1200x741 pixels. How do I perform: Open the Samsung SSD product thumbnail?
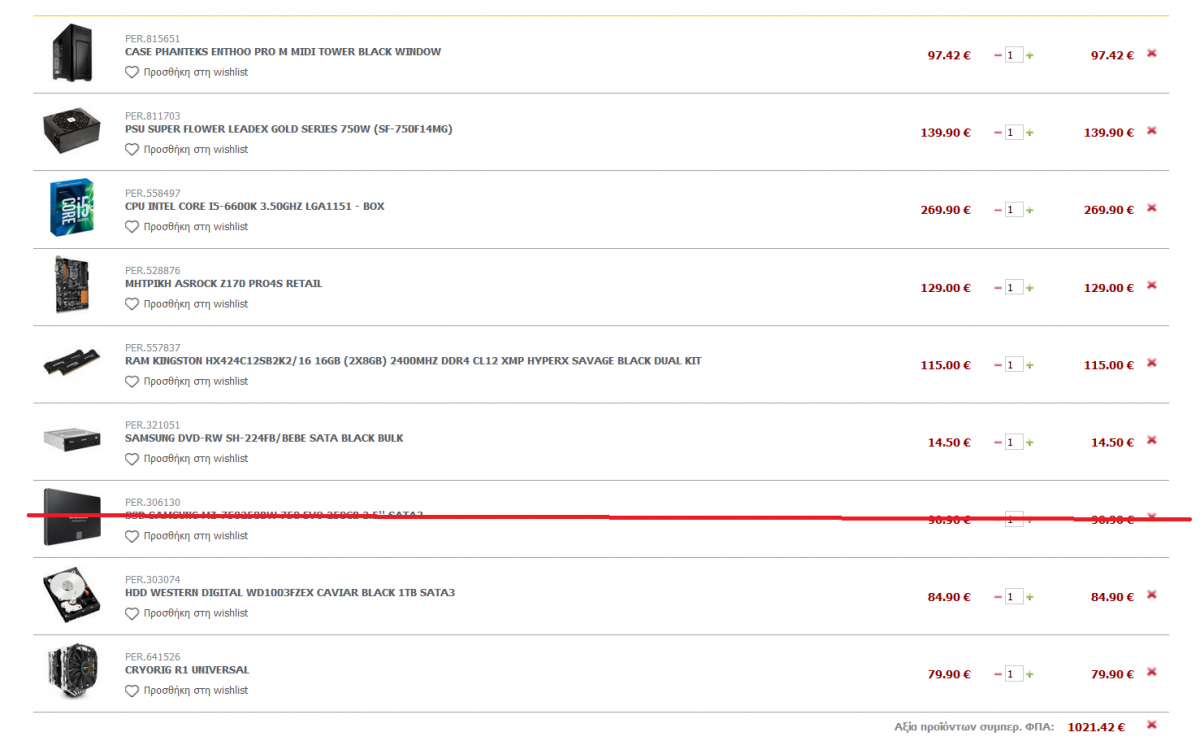pos(72,517)
